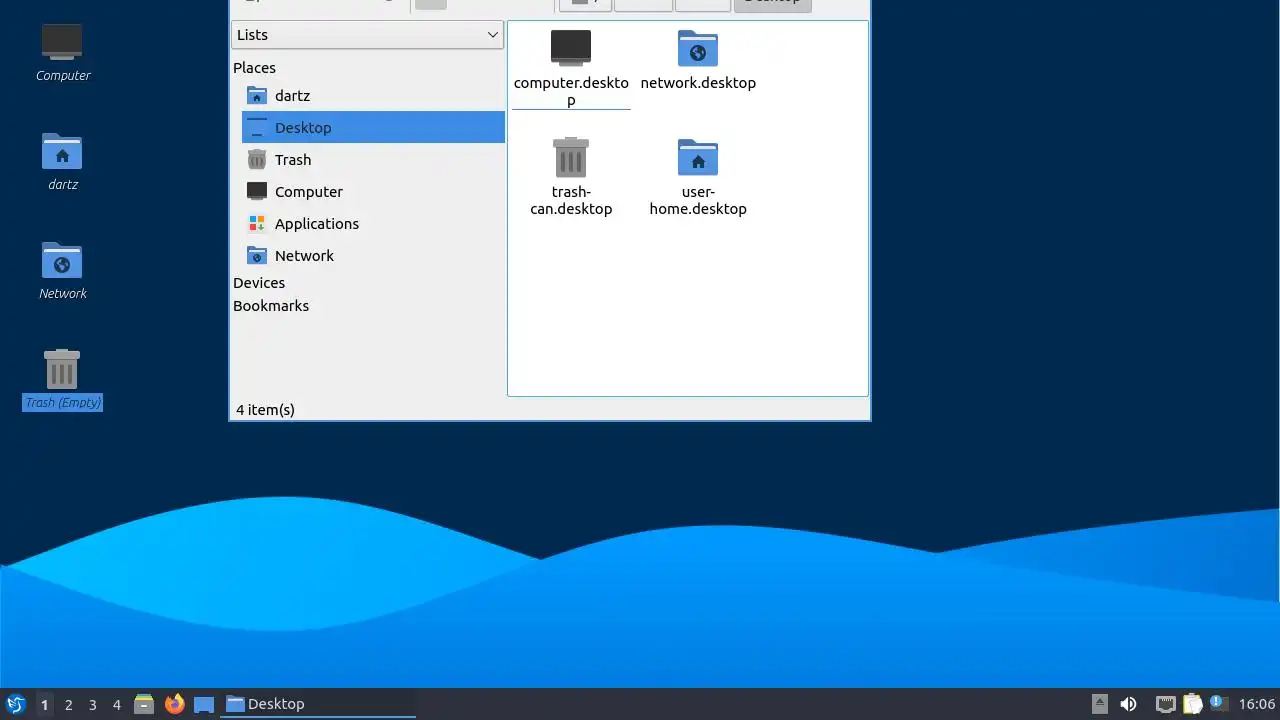
Task: Switch to virtual desktop 4
Action: 116,704
